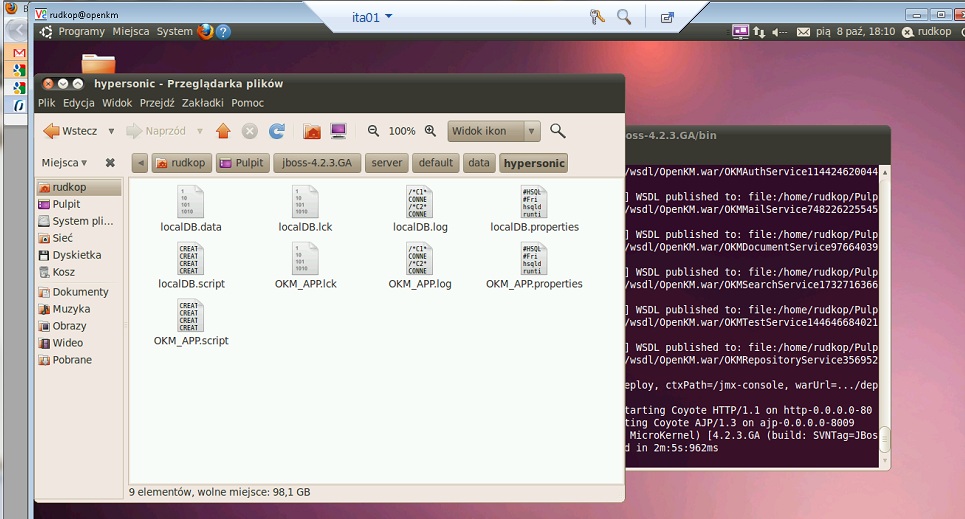Close the sidebar with the X

point(110,163)
